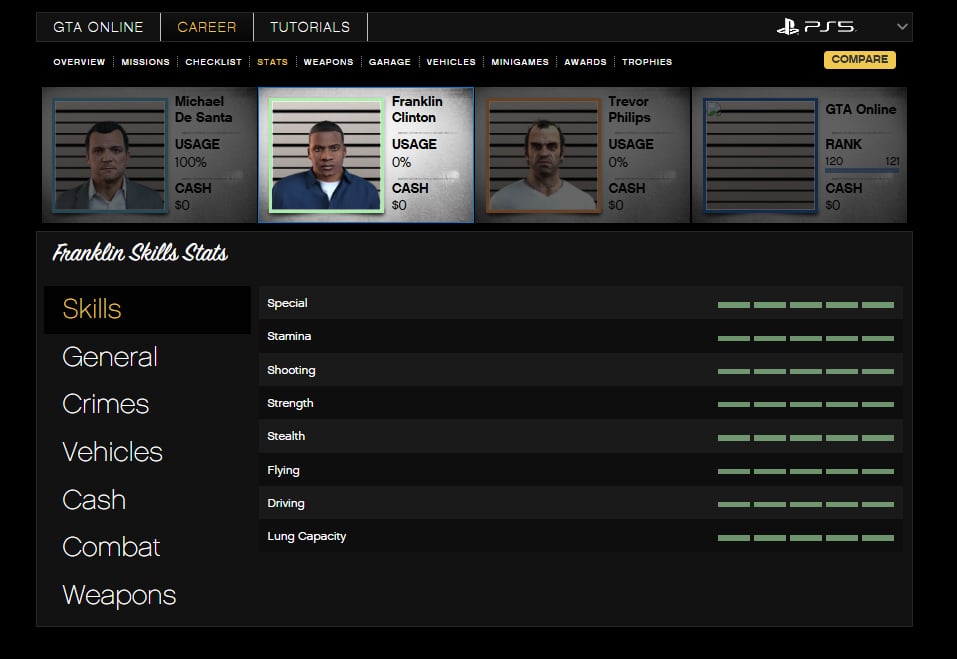Open the Trophies section

(x=647, y=62)
